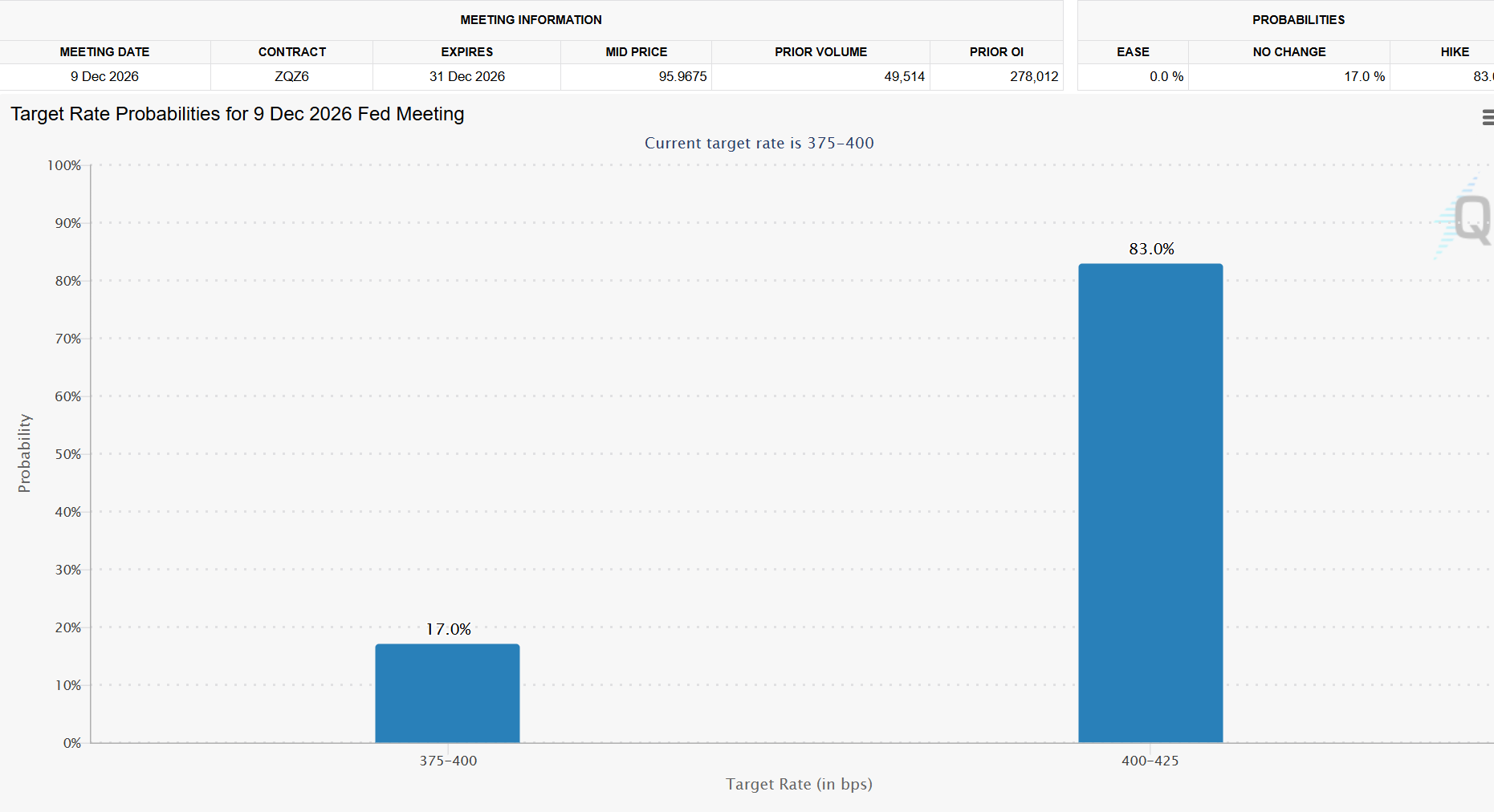Open the chart context menu hamburger icon

[1488, 117]
